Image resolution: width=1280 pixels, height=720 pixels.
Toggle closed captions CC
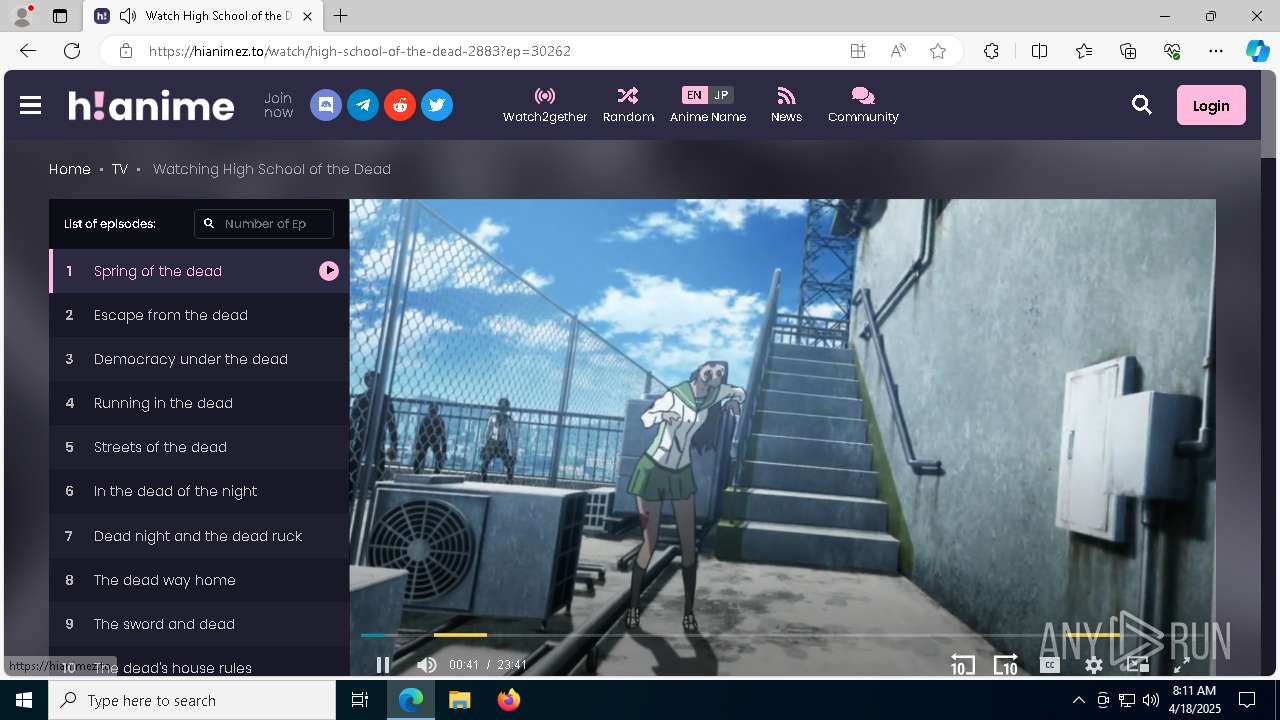1049,665
